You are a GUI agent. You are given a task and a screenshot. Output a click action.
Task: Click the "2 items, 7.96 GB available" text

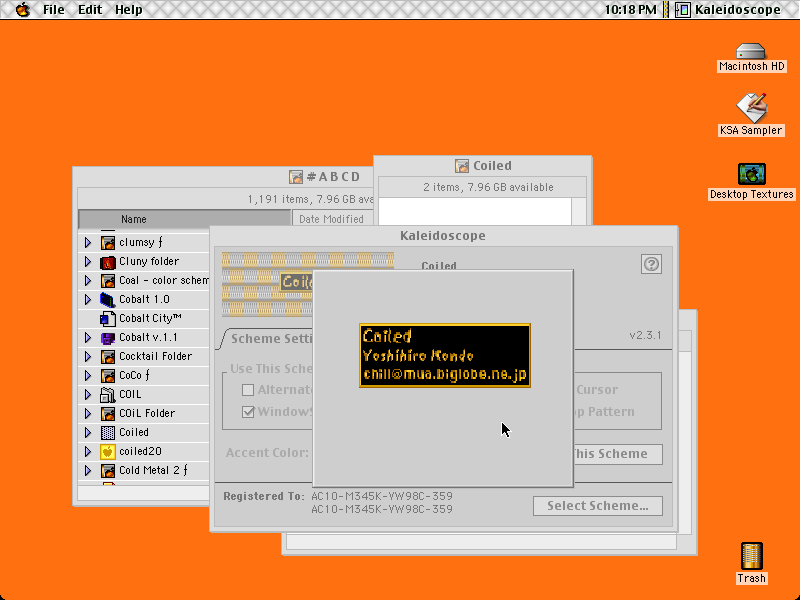point(488,187)
